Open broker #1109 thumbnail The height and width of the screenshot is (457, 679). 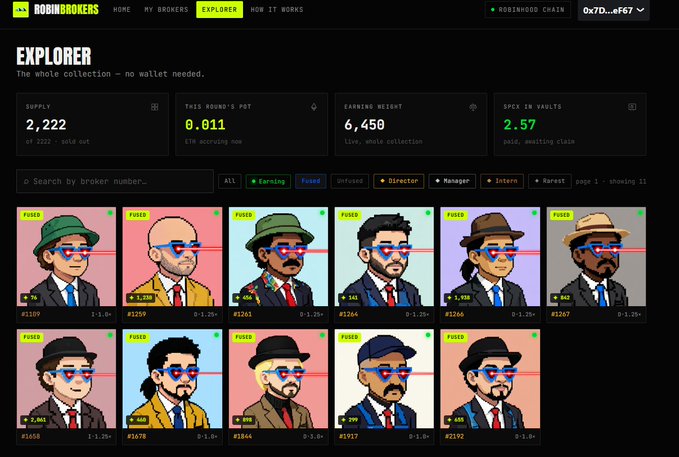tap(66, 257)
